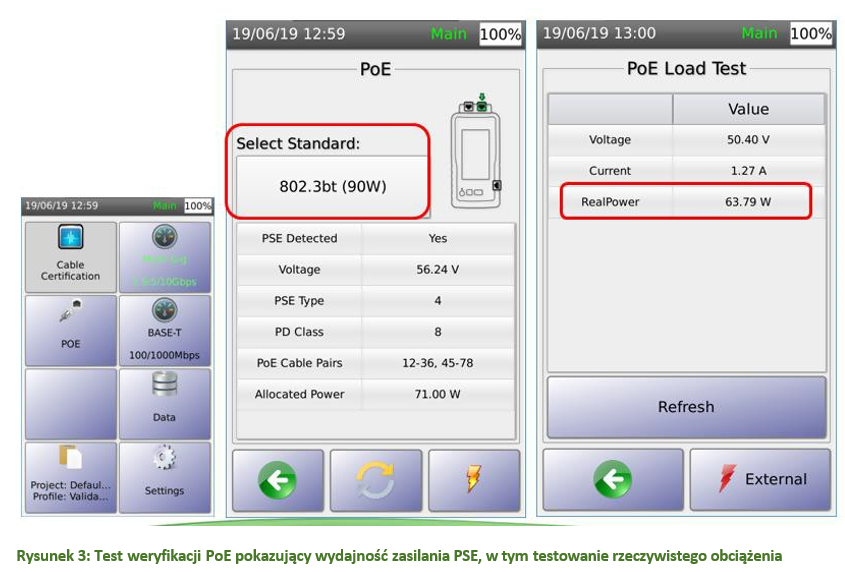Click the Select Standard: label

297,143
